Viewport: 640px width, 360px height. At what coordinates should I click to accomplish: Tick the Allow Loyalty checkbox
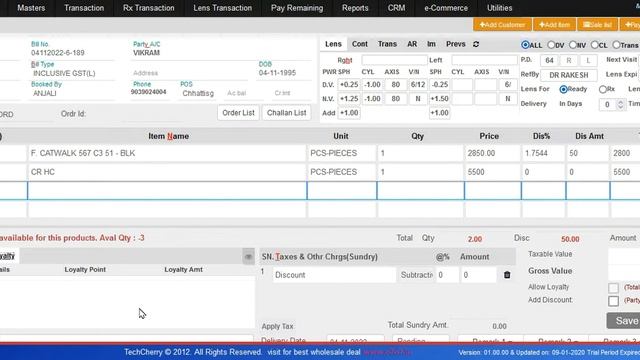[613, 288]
